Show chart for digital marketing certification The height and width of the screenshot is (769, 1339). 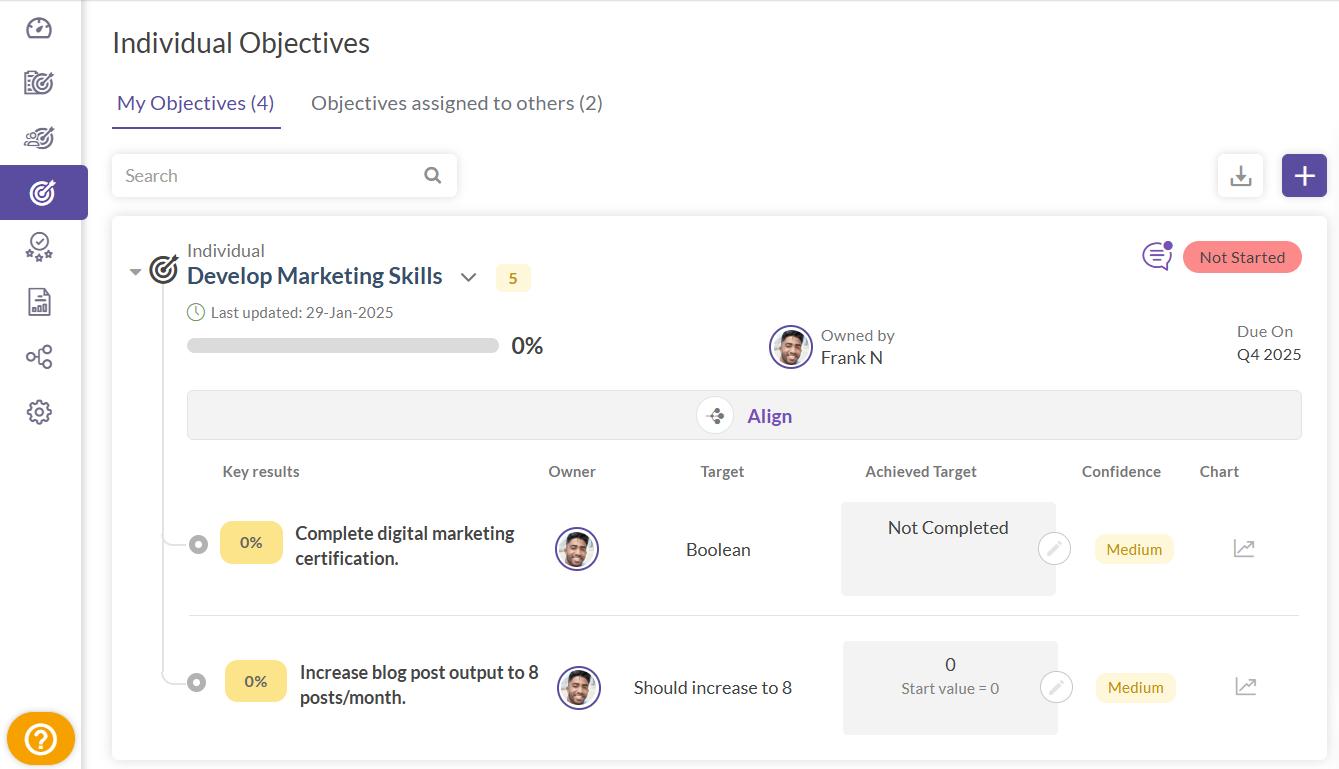pyautogui.click(x=1244, y=548)
